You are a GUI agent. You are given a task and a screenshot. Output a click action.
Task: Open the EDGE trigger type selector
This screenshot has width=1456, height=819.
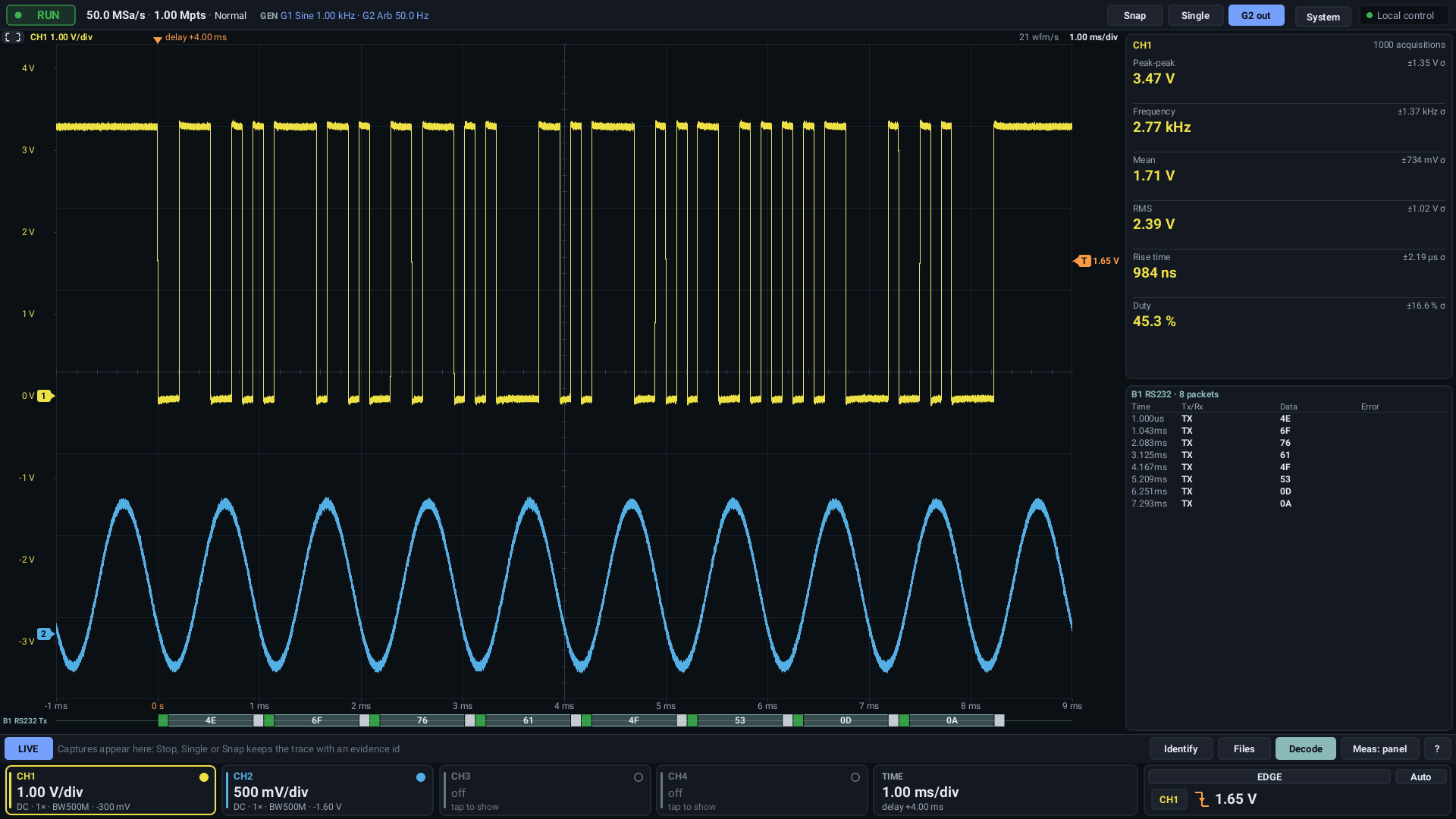1269,777
